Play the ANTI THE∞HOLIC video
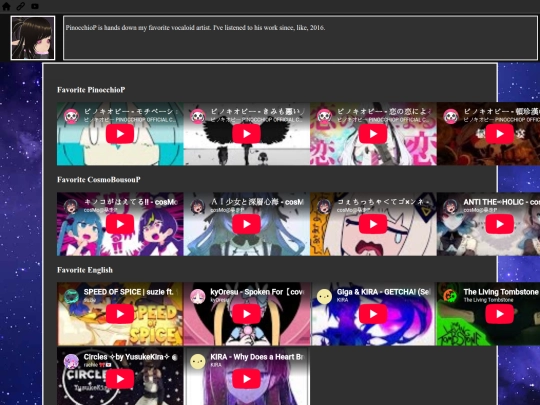Screen dimensions: 540x405 500,224
